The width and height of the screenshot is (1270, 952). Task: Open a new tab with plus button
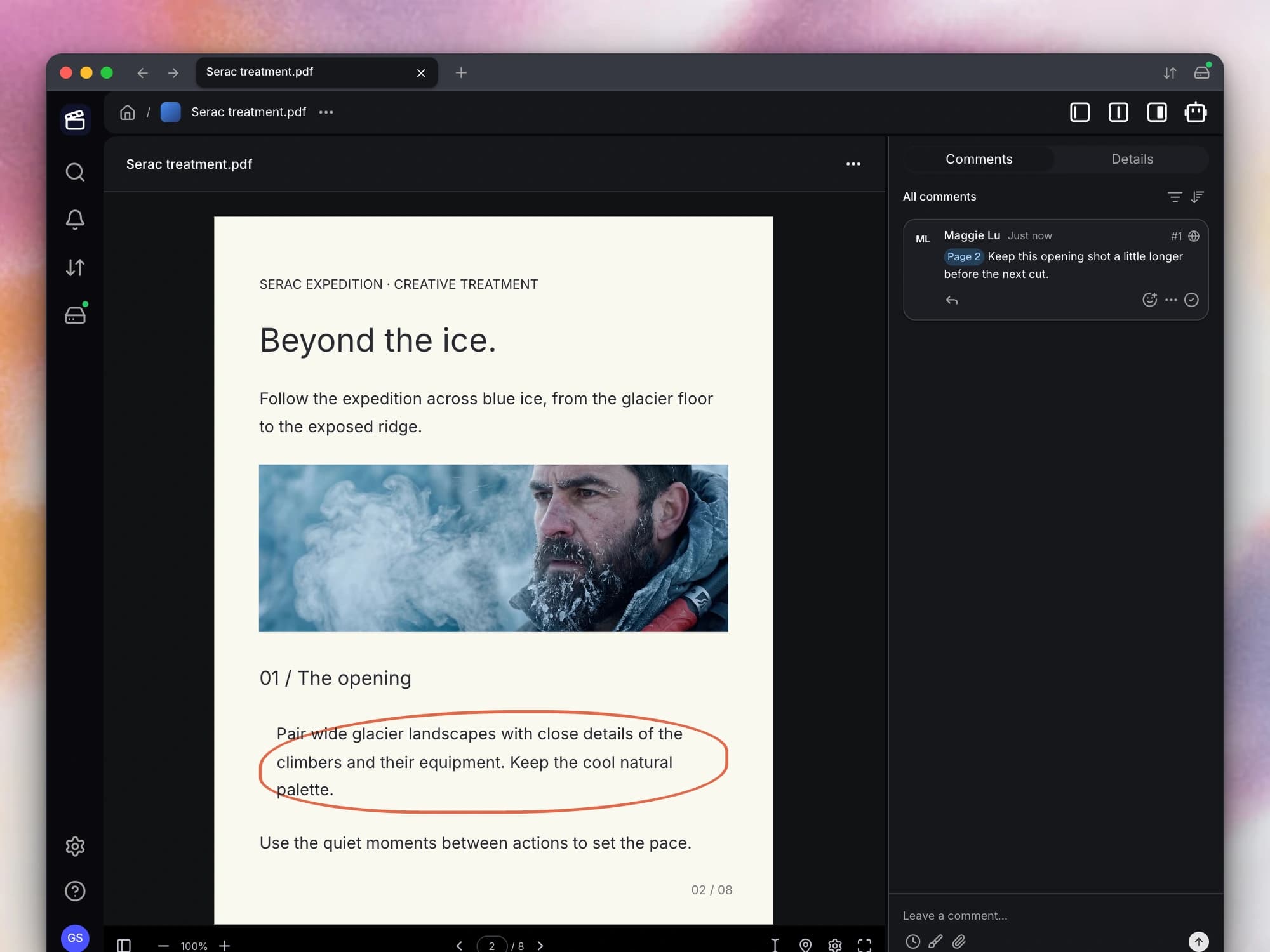[461, 73]
